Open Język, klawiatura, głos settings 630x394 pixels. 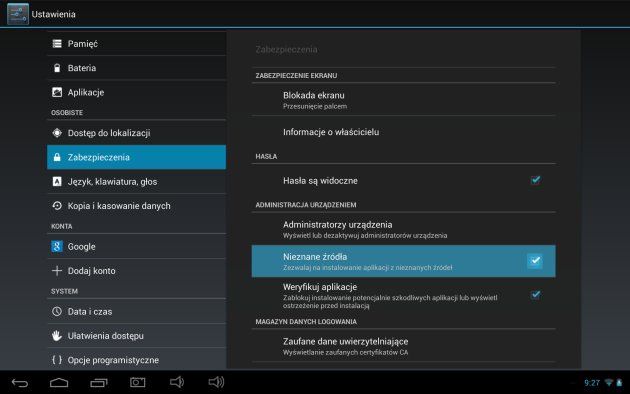click(x=136, y=182)
